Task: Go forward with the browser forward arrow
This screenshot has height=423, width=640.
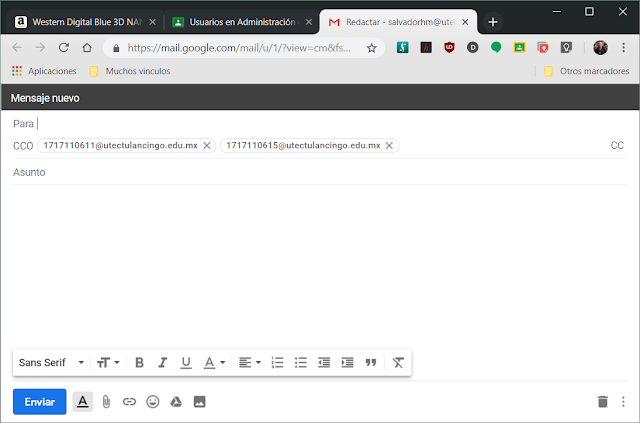Action: point(40,48)
